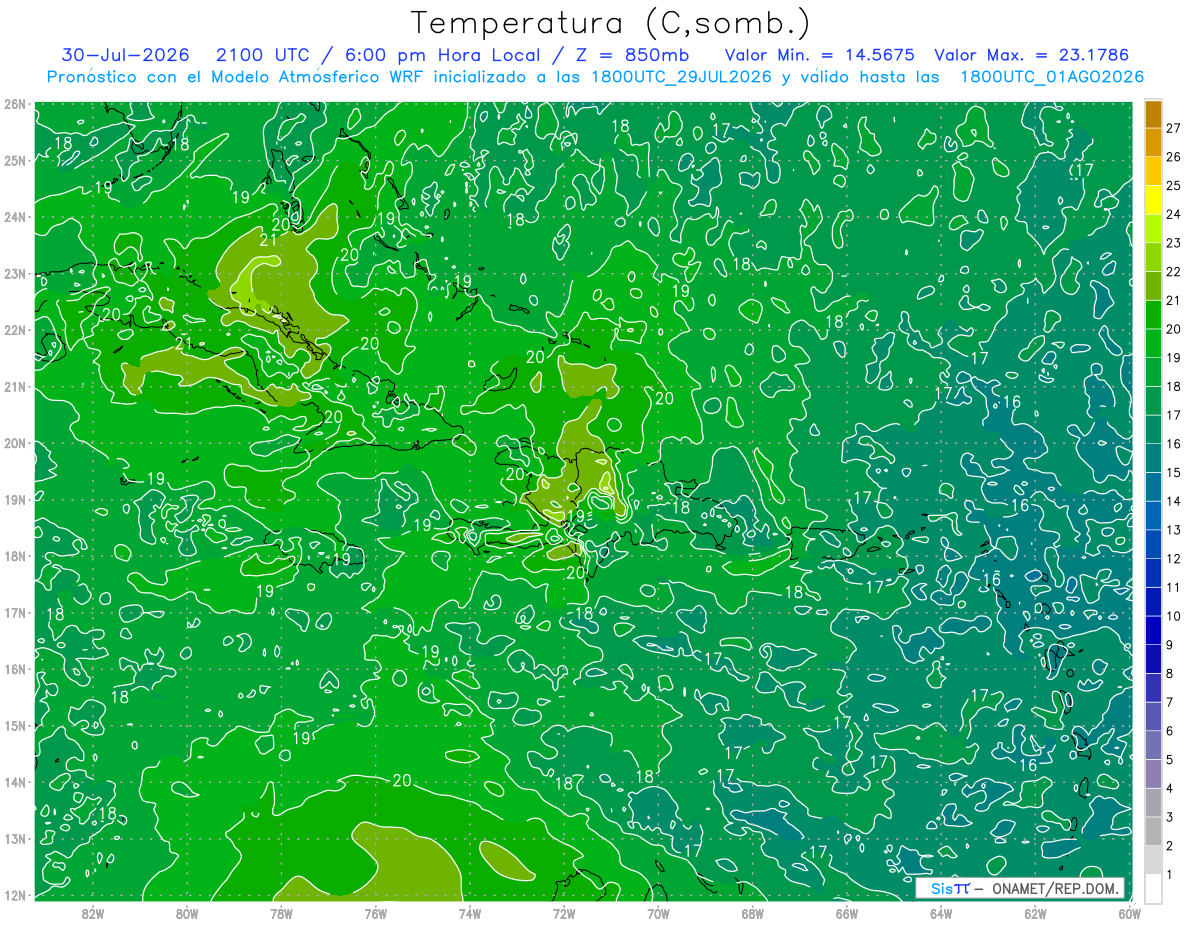Click the latitude label '24N'
This screenshot has height=927, width=1200.
click(14, 217)
